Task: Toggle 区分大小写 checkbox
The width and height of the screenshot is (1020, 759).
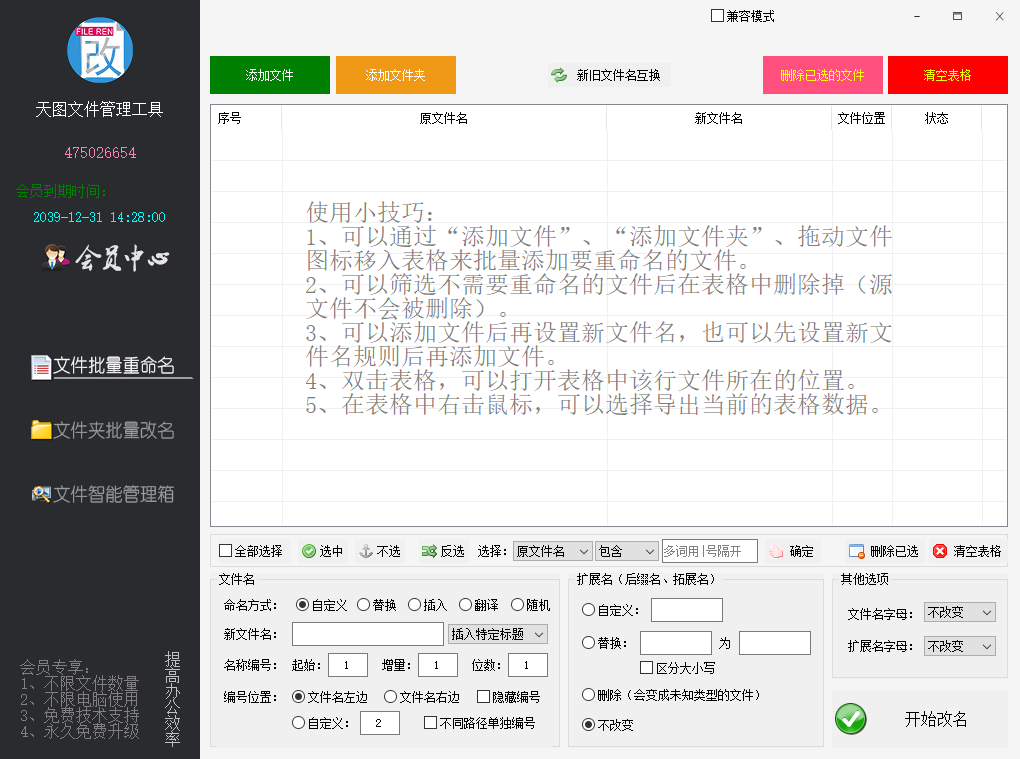Action: coord(647,667)
